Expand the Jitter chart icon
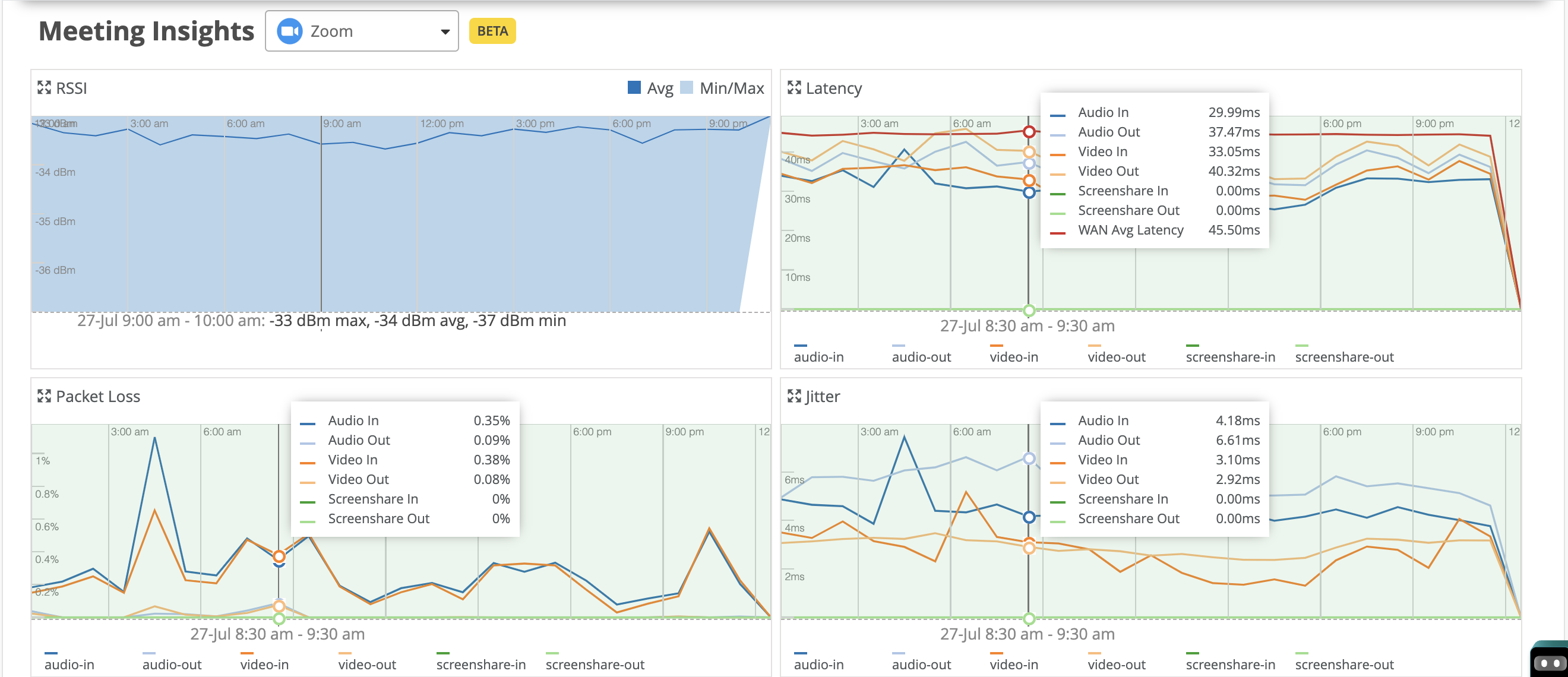 pyautogui.click(x=794, y=396)
